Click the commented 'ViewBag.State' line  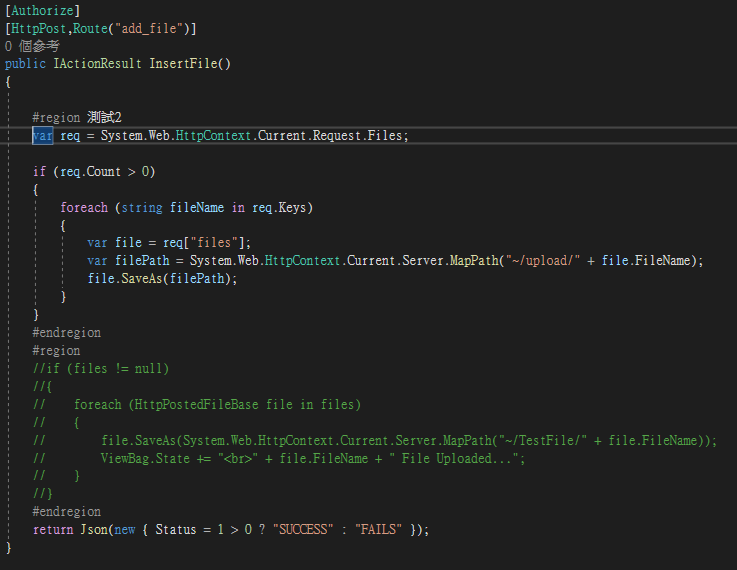(x=279, y=458)
